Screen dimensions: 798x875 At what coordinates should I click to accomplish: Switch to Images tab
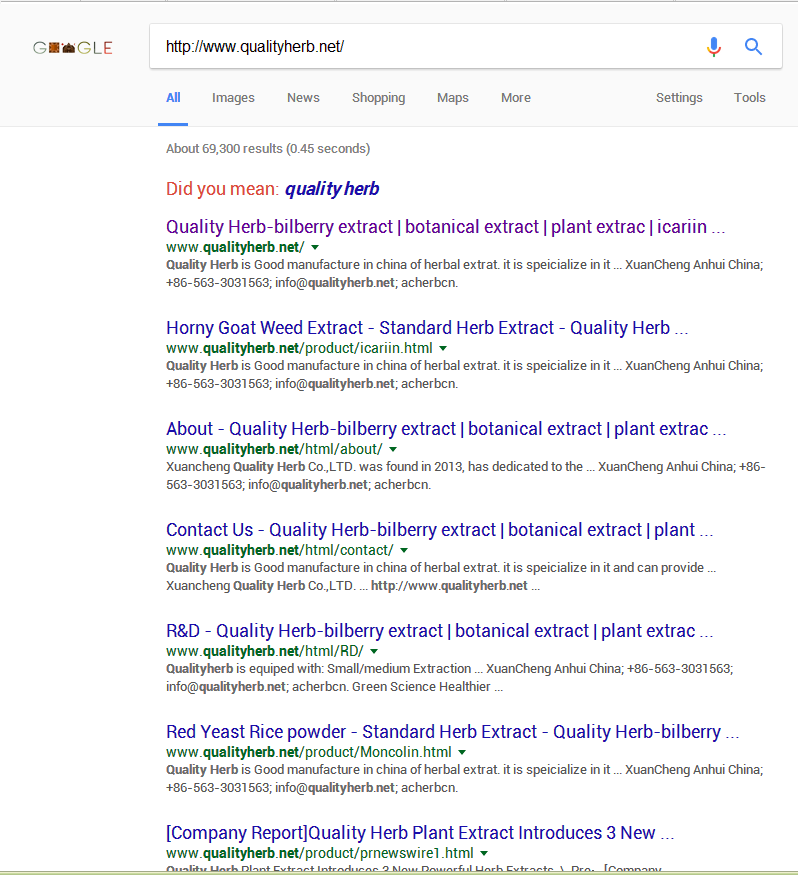pyautogui.click(x=233, y=98)
